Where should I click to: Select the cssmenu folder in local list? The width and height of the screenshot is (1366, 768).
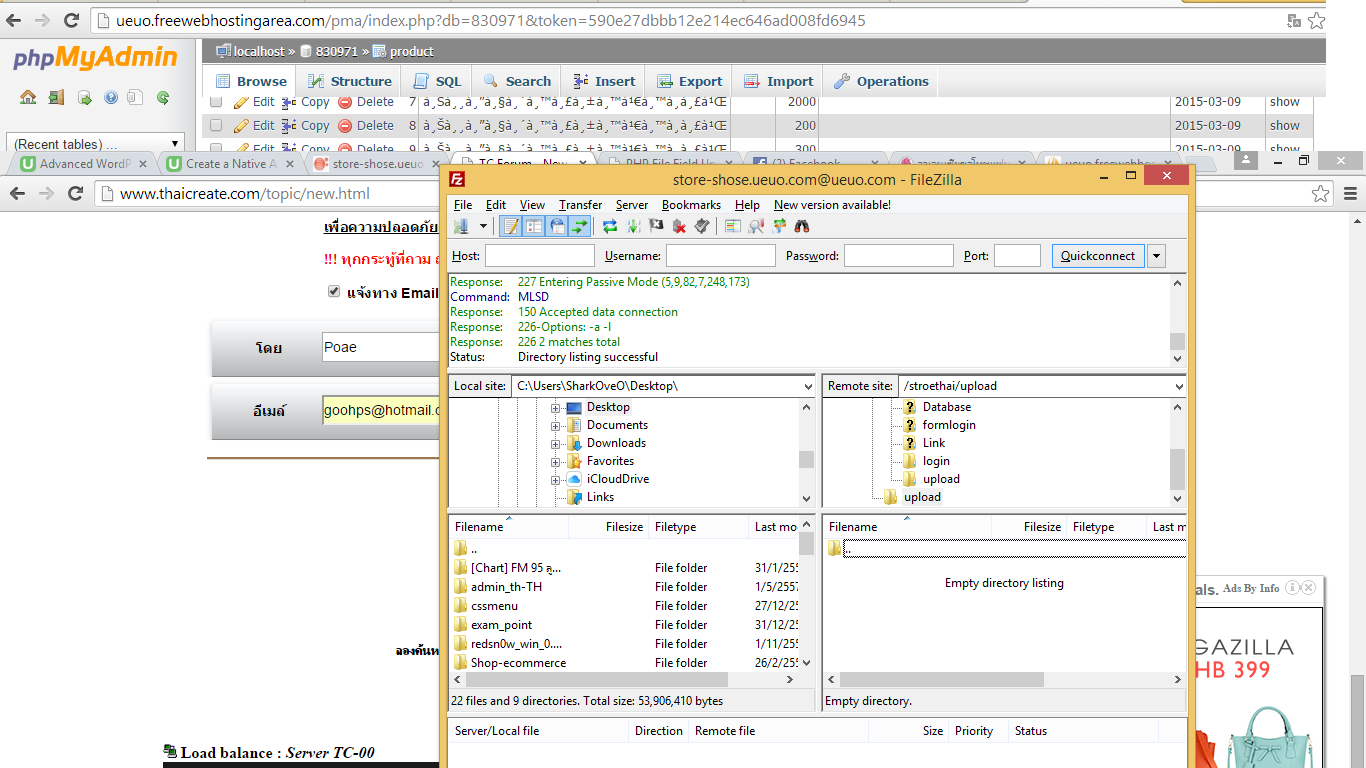click(494, 606)
